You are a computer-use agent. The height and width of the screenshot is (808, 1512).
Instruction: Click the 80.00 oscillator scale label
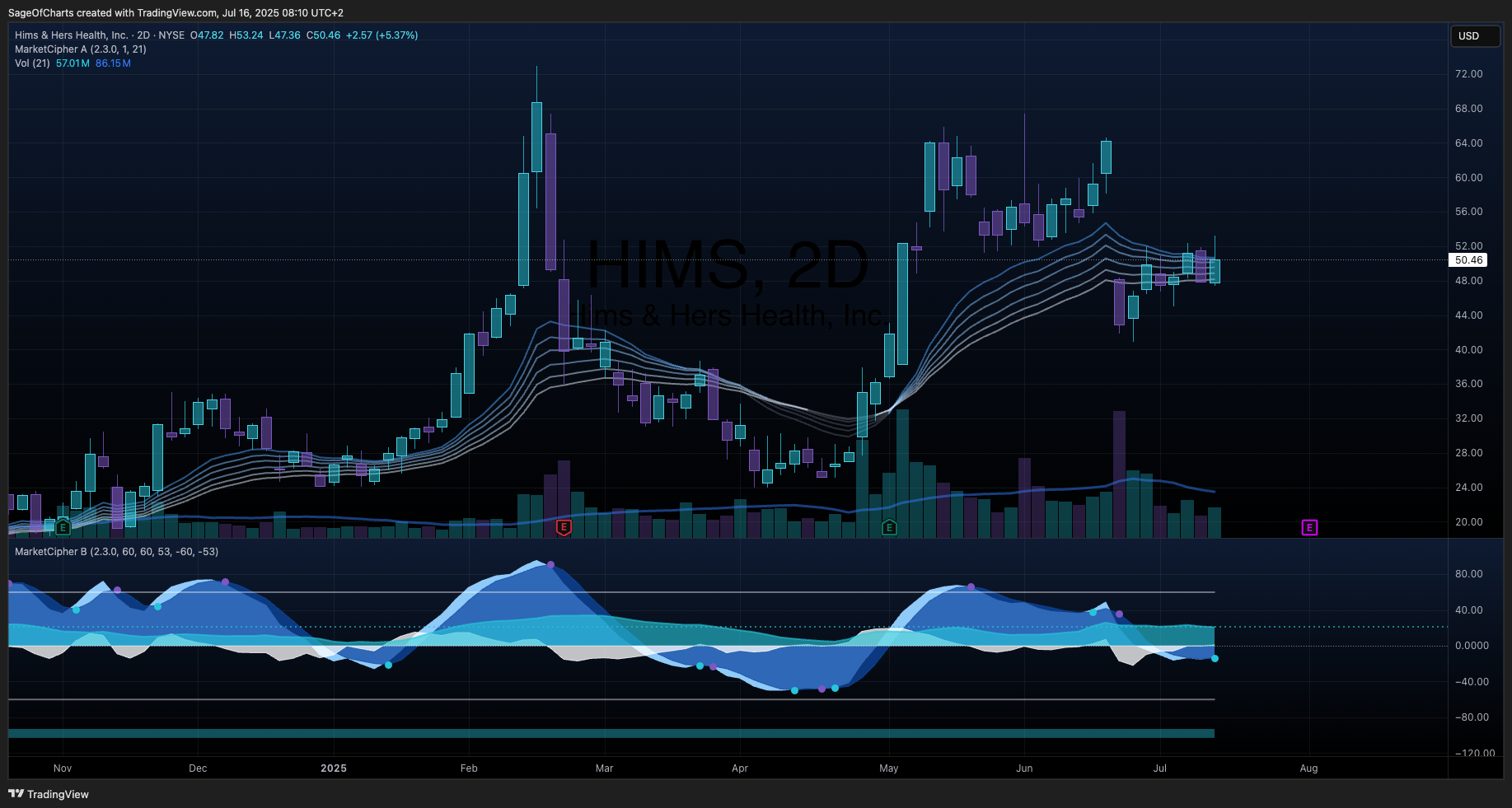[x=1468, y=574]
